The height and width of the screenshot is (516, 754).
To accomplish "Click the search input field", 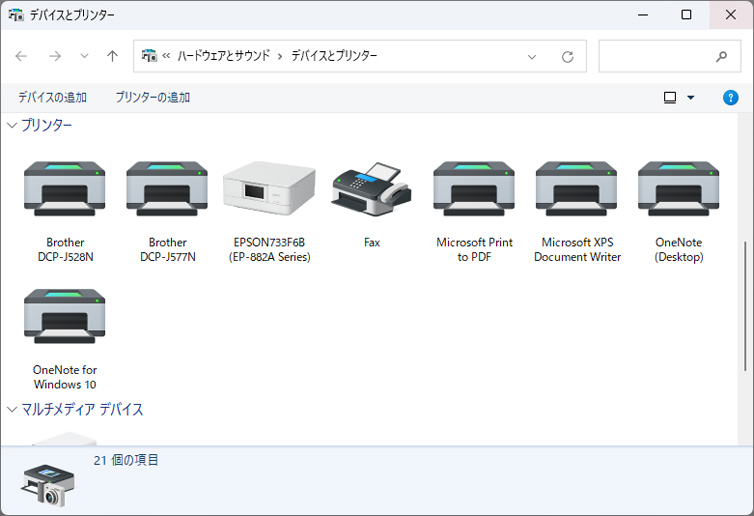I will (669, 56).
